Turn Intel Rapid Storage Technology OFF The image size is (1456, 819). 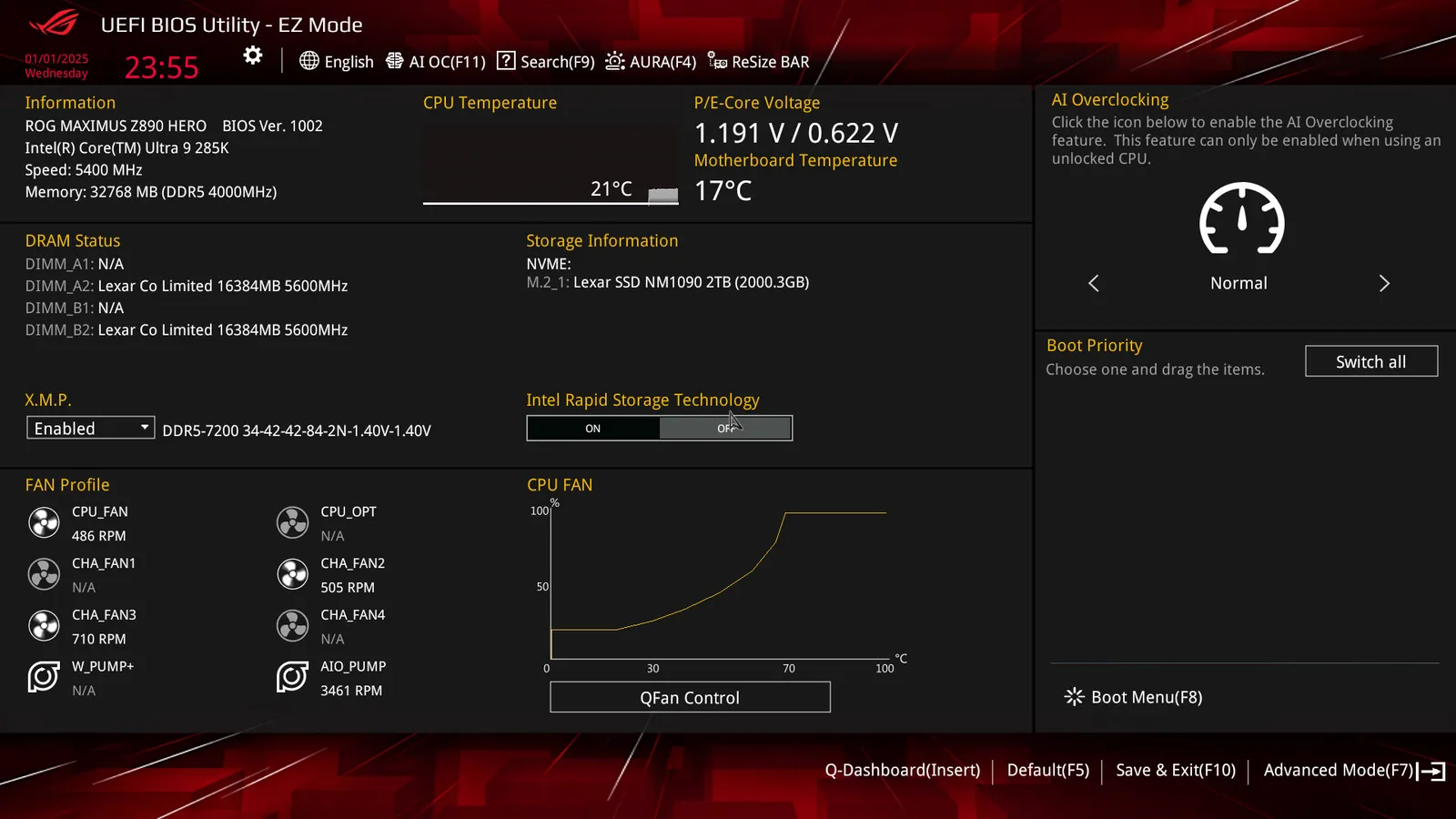click(725, 429)
